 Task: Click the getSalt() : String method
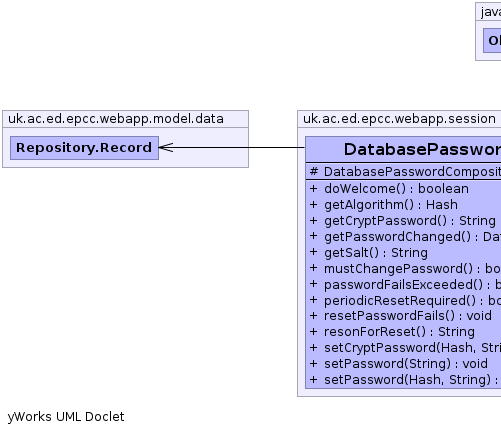click(x=368, y=253)
